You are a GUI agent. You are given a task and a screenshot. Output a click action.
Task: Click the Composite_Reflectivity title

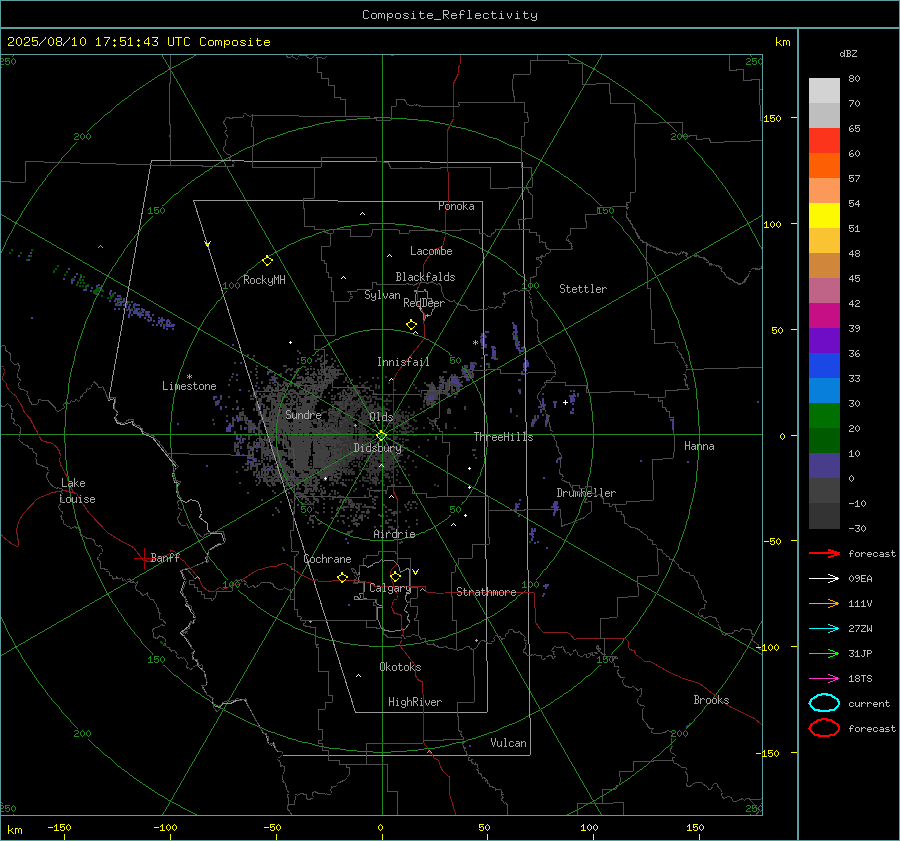point(449,15)
